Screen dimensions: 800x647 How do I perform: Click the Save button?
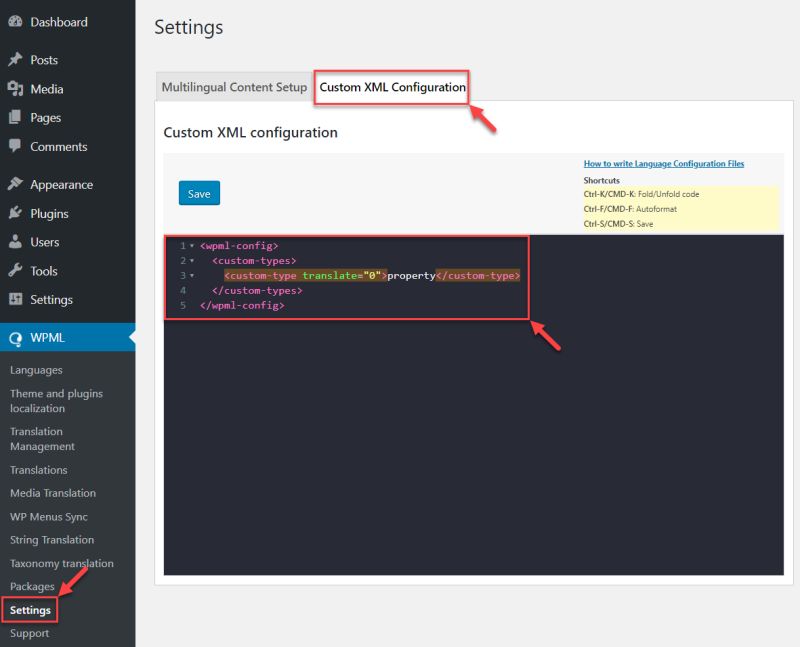pyautogui.click(x=199, y=193)
